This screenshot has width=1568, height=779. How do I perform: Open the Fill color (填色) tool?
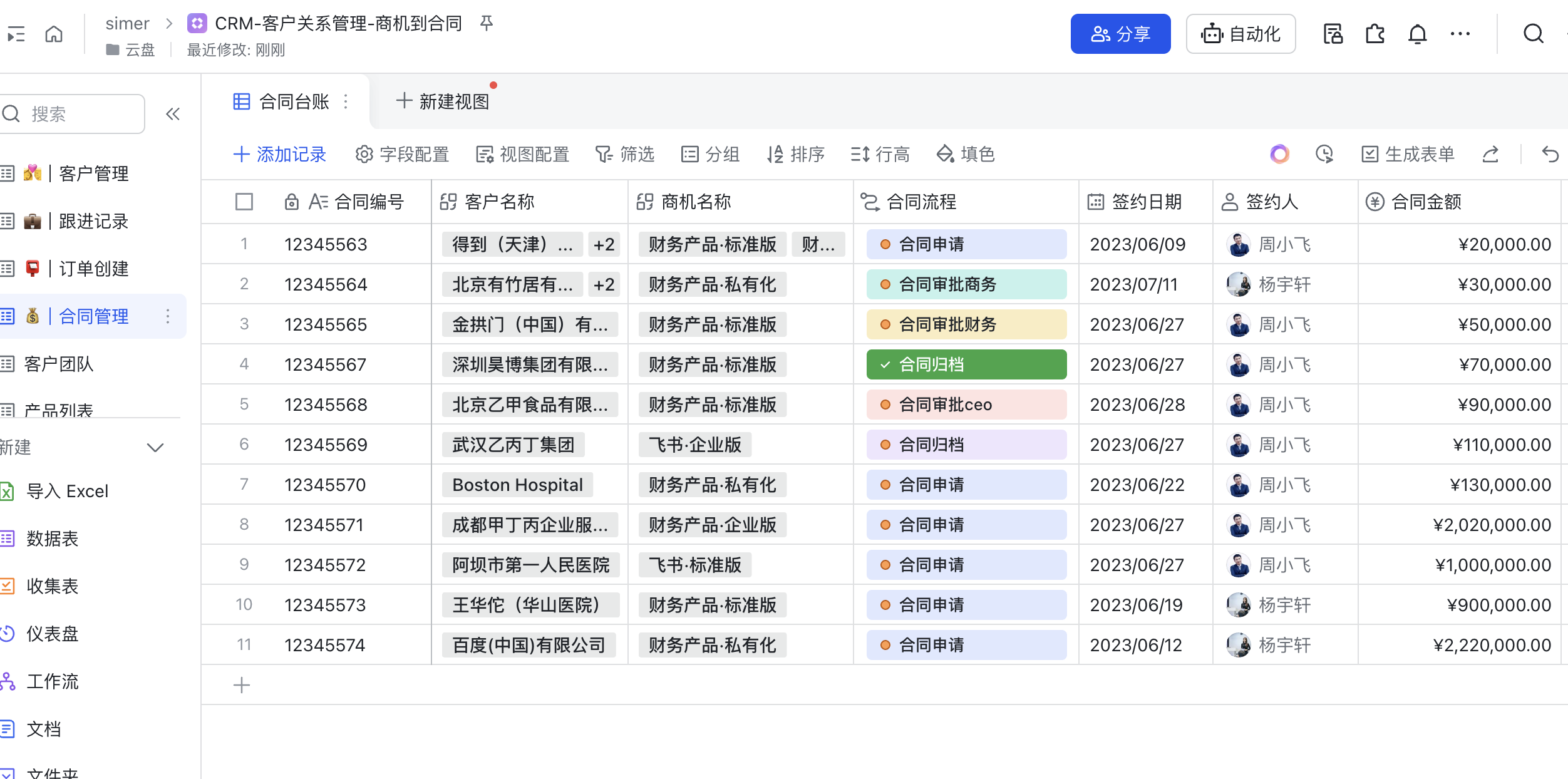[x=965, y=154]
